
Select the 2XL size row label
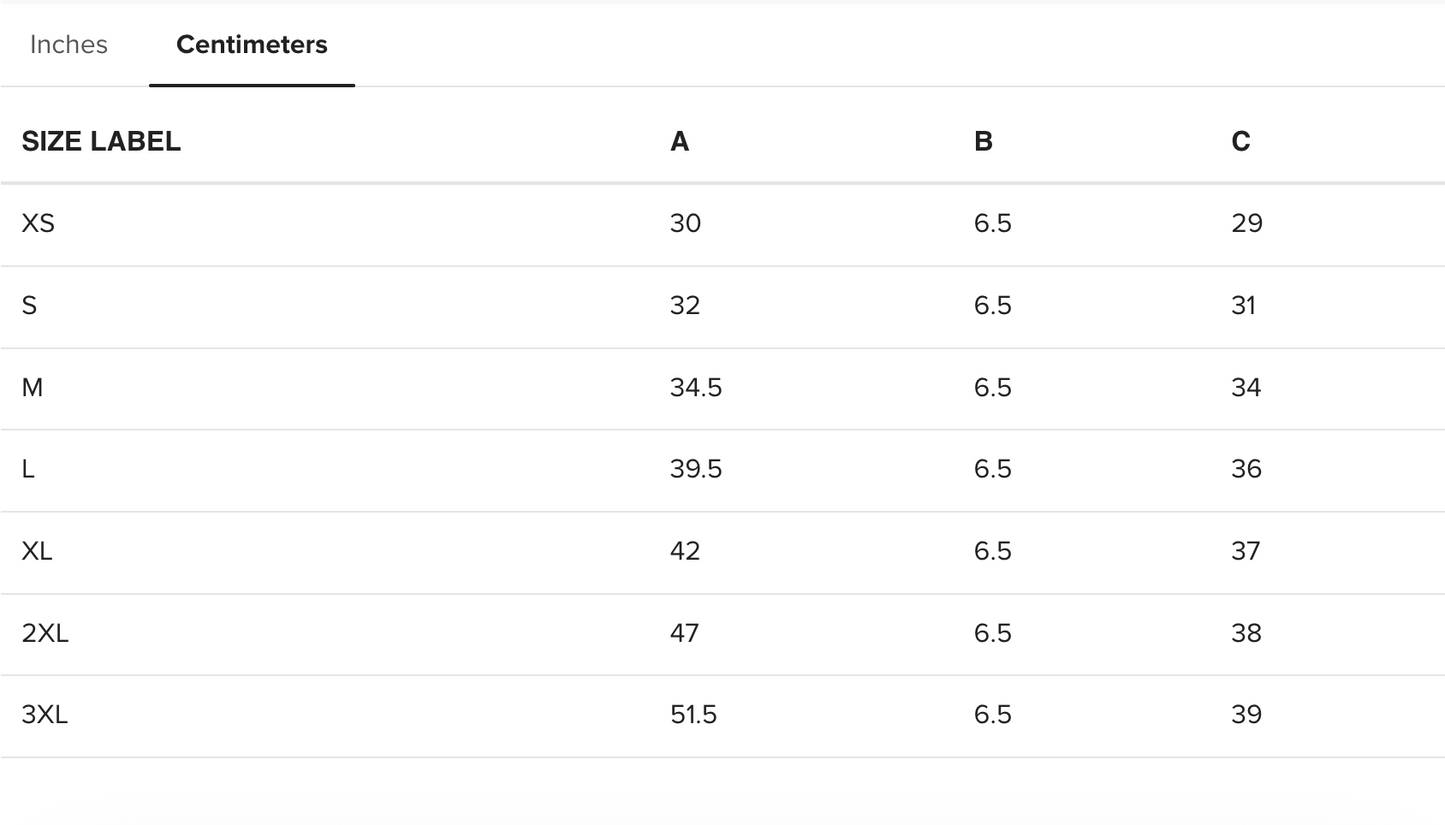[x=45, y=633]
